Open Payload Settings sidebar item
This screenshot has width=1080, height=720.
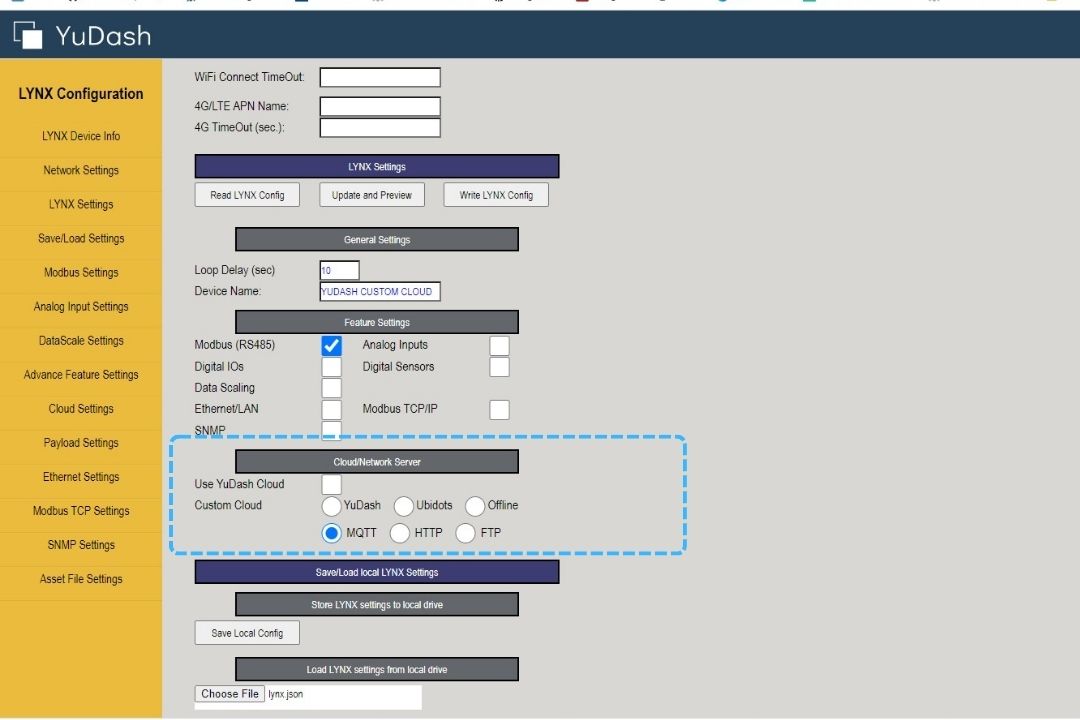tap(81, 443)
